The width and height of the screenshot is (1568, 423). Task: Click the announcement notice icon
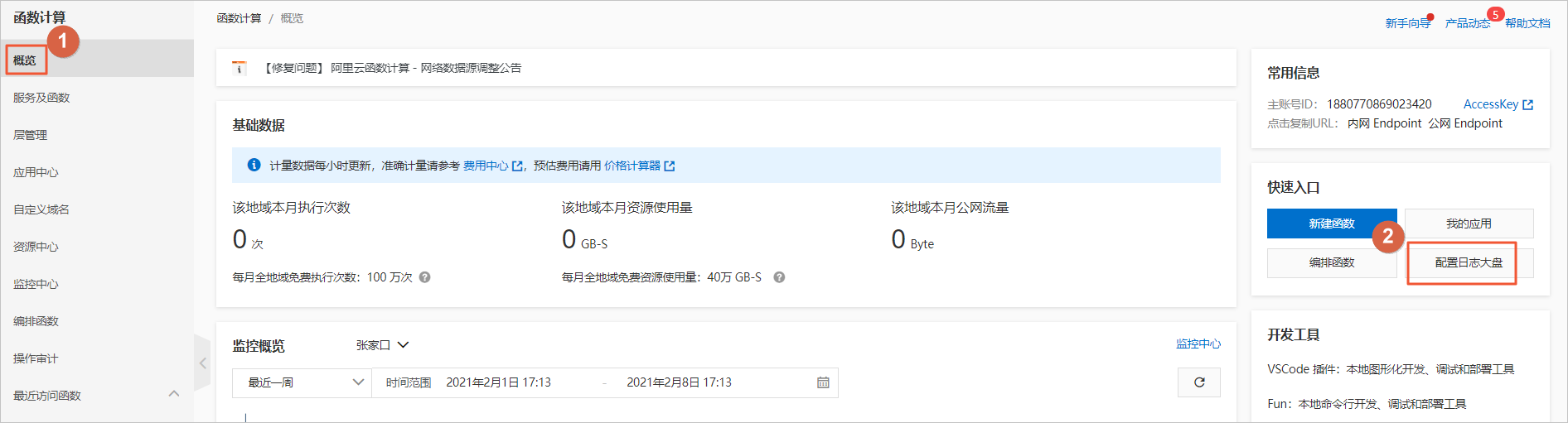click(240, 68)
